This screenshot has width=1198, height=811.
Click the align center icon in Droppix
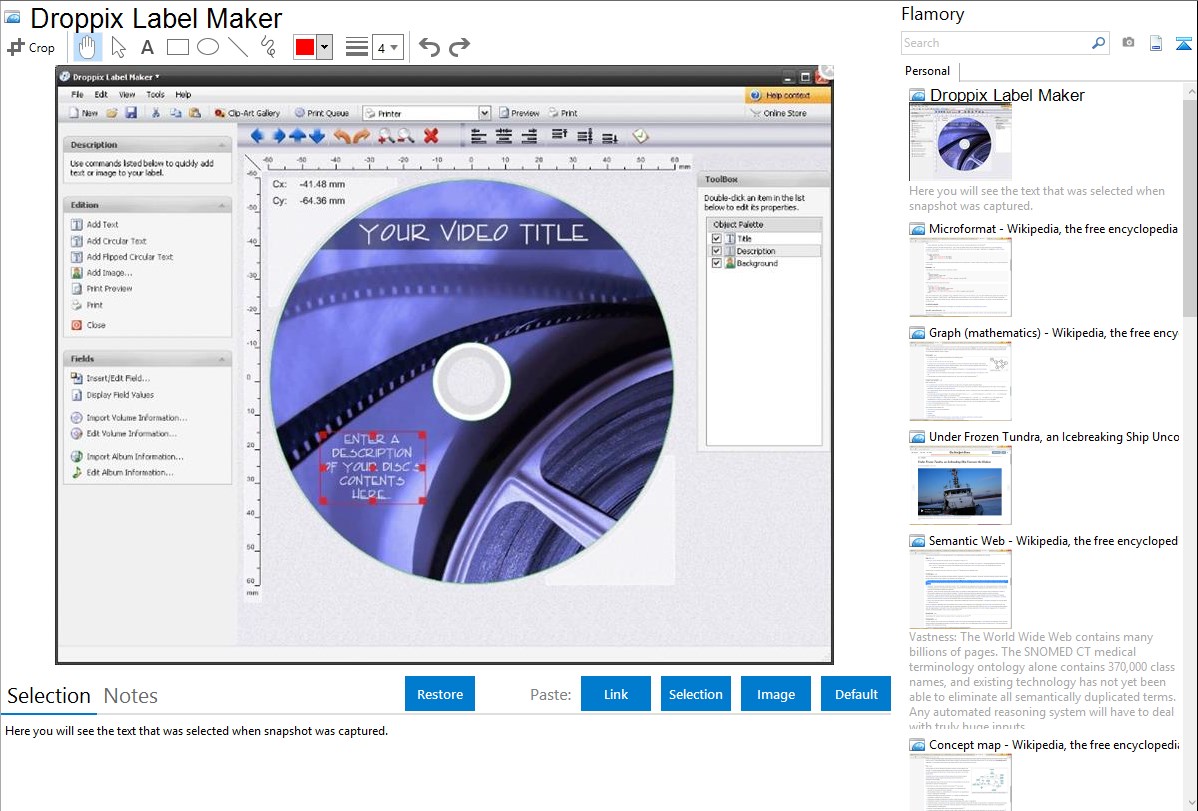pyautogui.click(x=504, y=136)
